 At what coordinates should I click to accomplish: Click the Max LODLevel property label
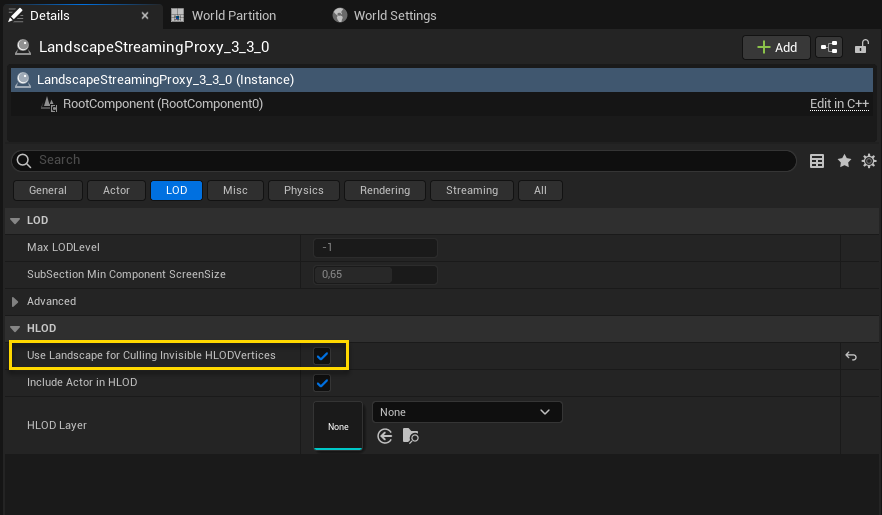pyautogui.click(x=63, y=248)
